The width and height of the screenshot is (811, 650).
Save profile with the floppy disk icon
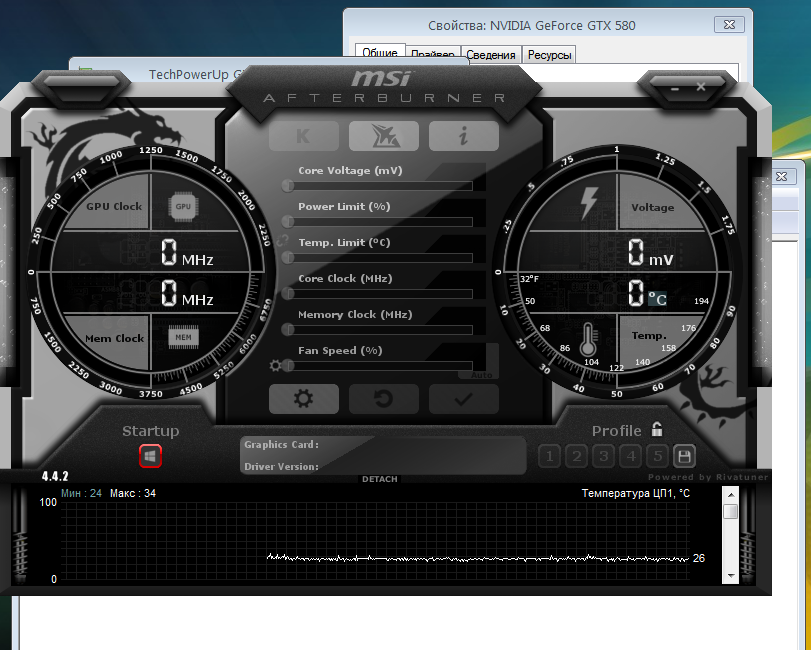point(684,456)
